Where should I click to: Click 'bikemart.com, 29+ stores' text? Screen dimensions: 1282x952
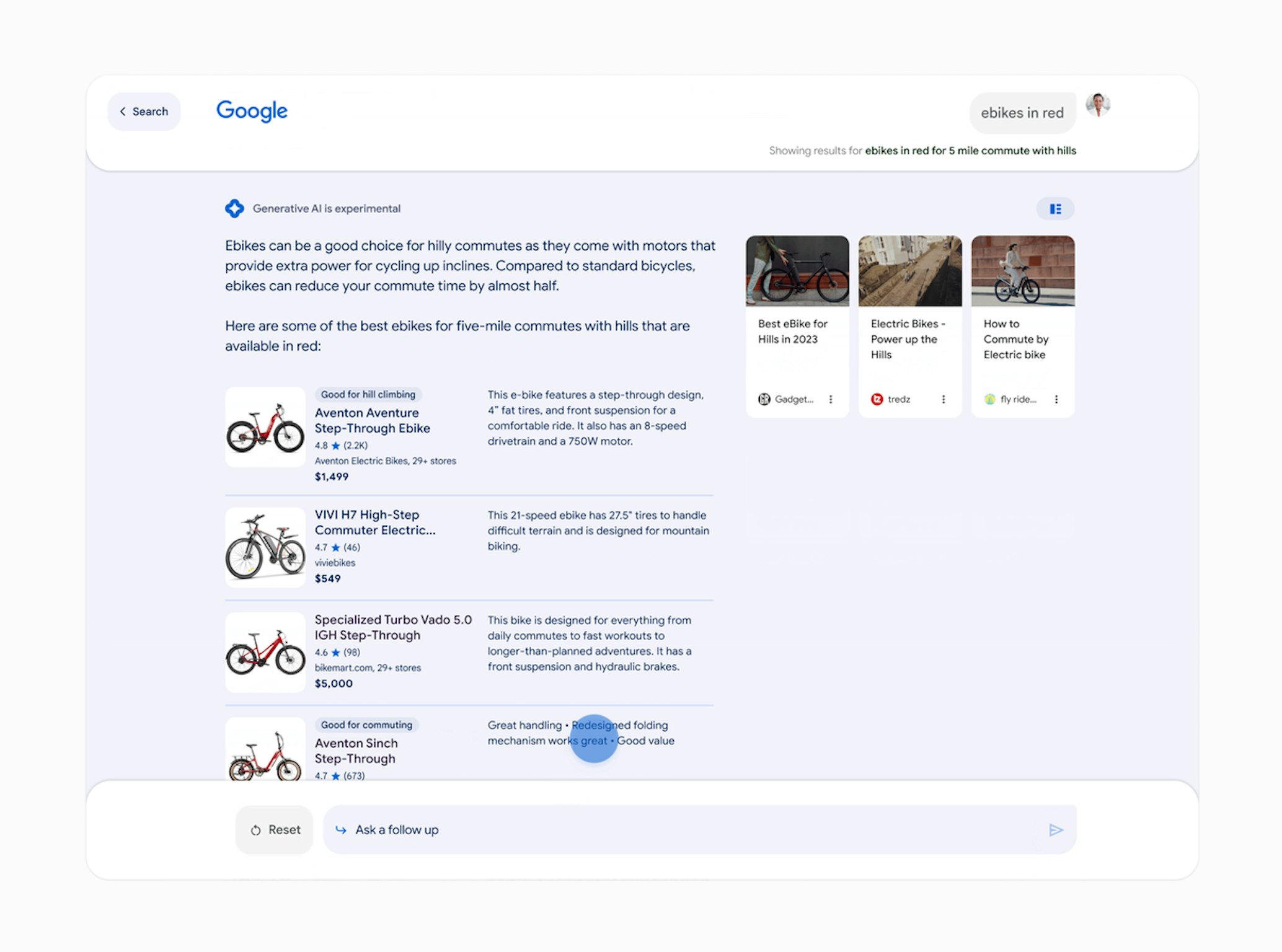(368, 668)
